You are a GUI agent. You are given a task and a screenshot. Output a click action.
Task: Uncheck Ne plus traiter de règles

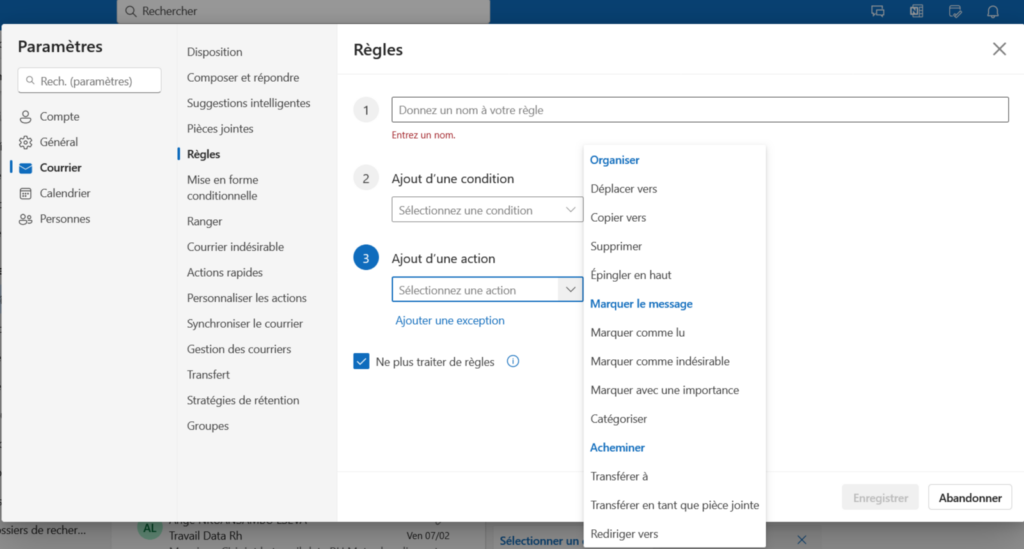(361, 361)
